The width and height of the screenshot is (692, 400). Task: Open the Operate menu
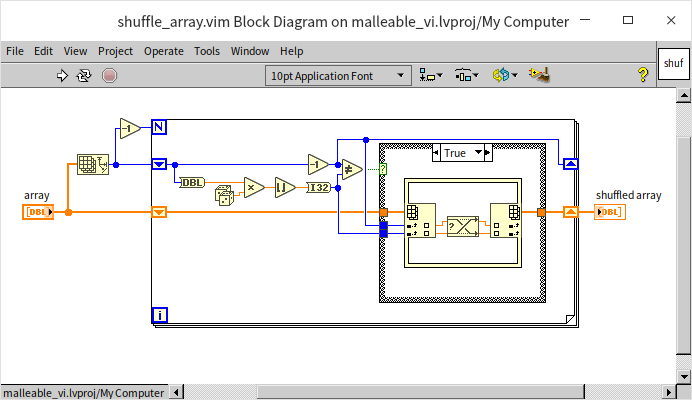point(163,51)
